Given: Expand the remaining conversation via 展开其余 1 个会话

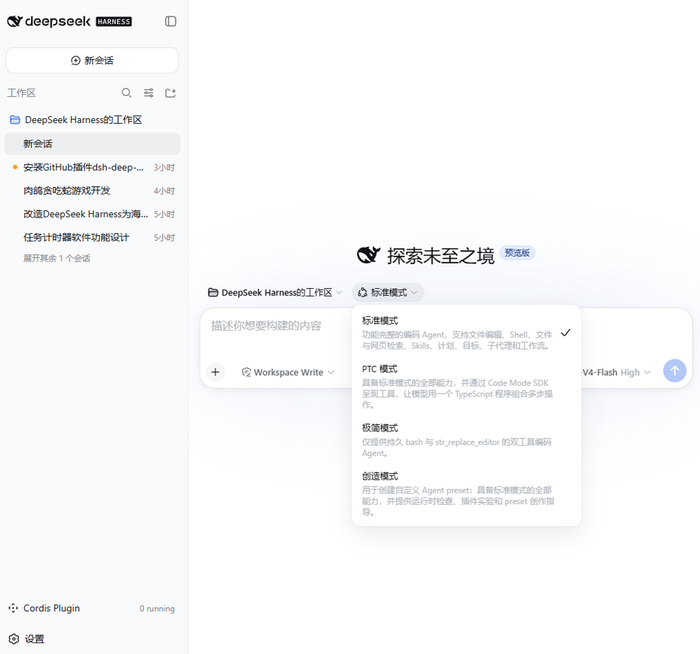Looking at the screenshot, I should pyautogui.click(x=57, y=258).
